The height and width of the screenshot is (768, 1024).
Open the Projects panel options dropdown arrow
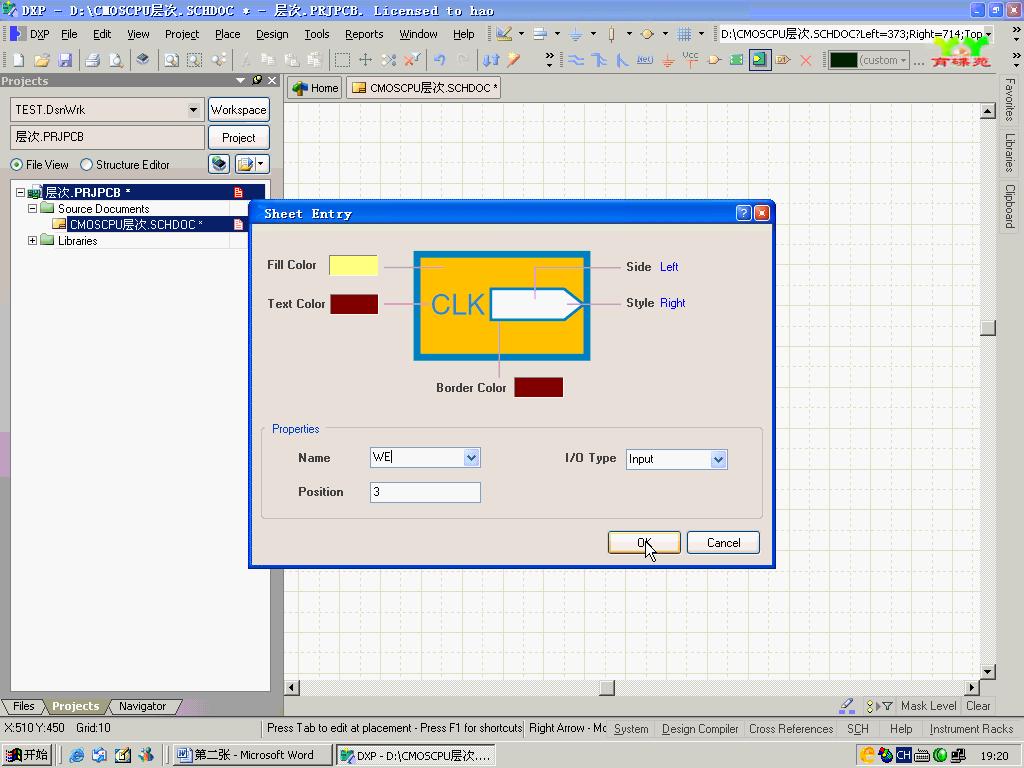coord(240,80)
